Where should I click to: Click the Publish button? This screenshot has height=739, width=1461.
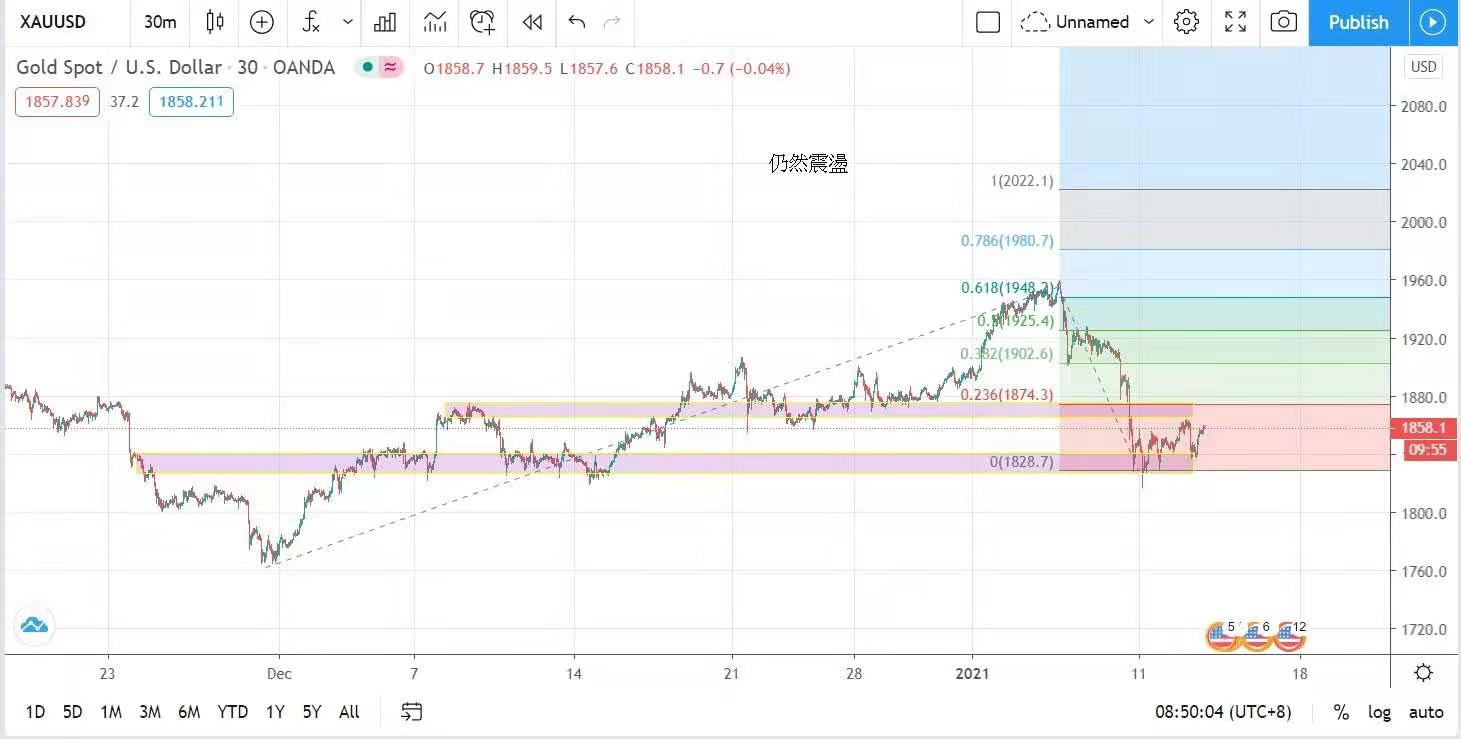coord(1358,22)
